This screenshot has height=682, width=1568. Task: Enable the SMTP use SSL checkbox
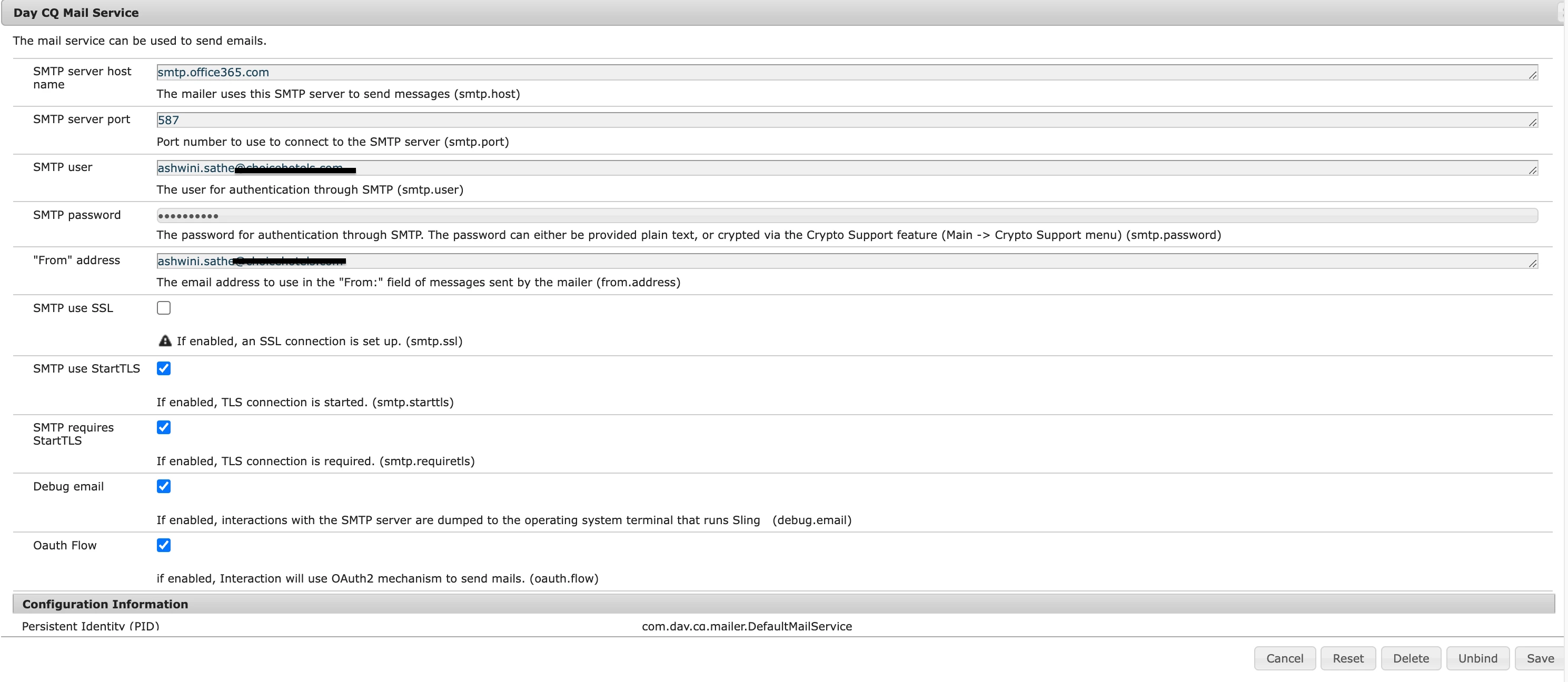[x=164, y=308]
